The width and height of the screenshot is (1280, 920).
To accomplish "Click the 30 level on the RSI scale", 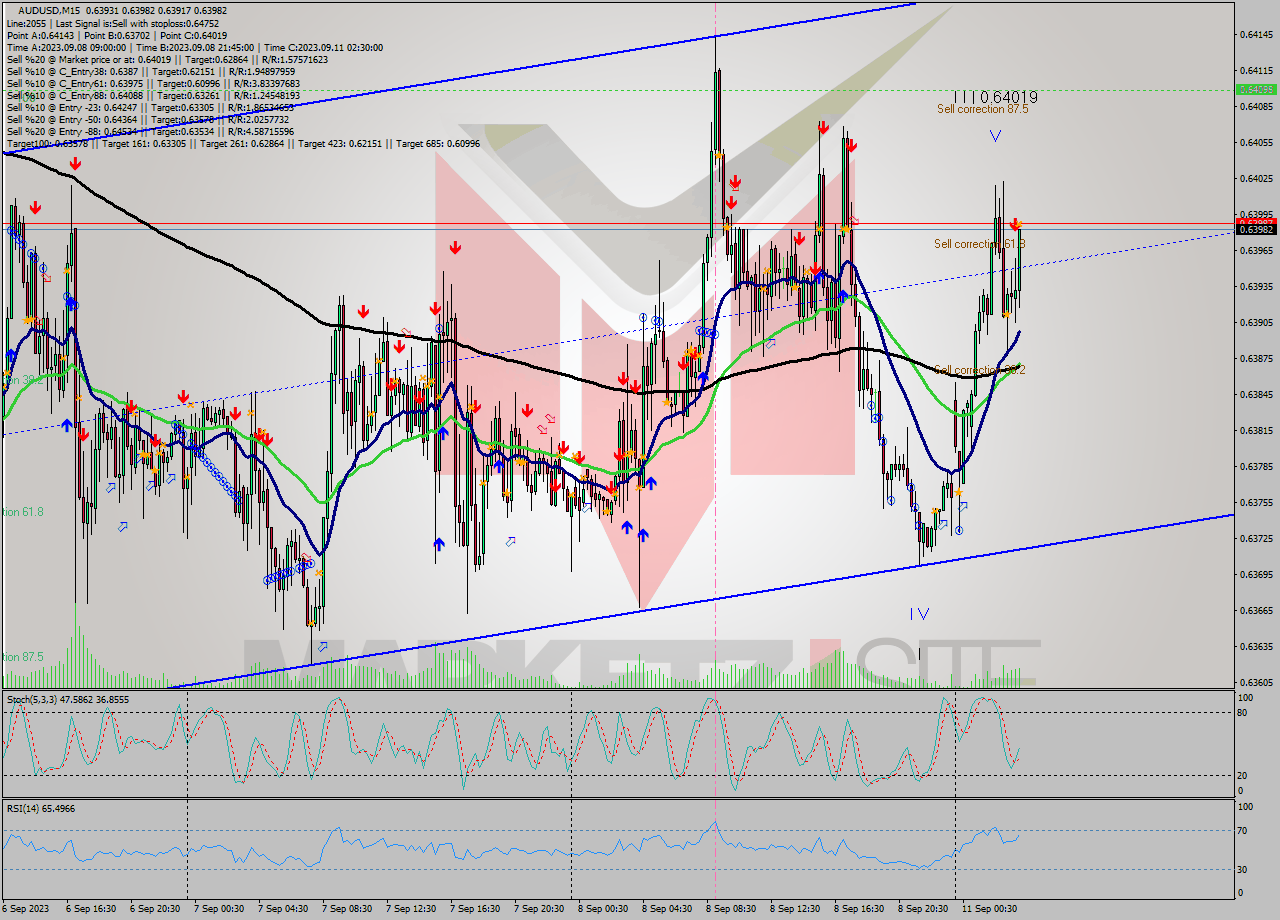I will (x=1241, y=868).
